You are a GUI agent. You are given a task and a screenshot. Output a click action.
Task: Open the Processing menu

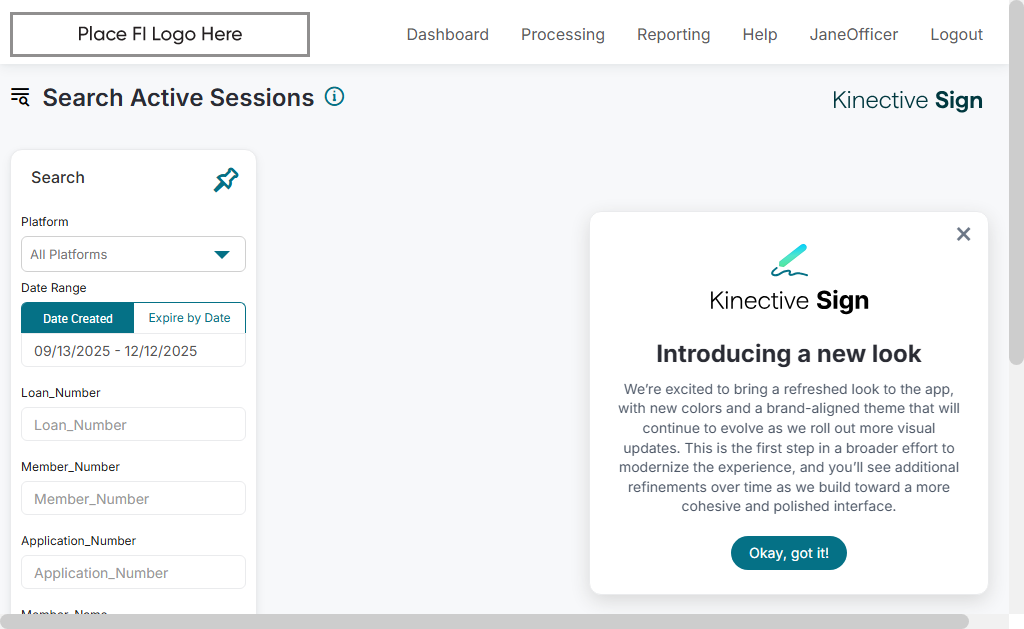pos(562,35)
